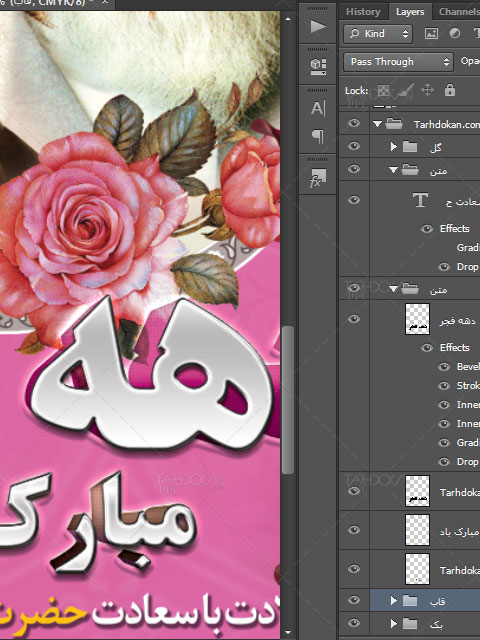Toggle Drop Shadow effect on text layer
The height and width of the screenshot is (640, 480).
pos(444,267)
